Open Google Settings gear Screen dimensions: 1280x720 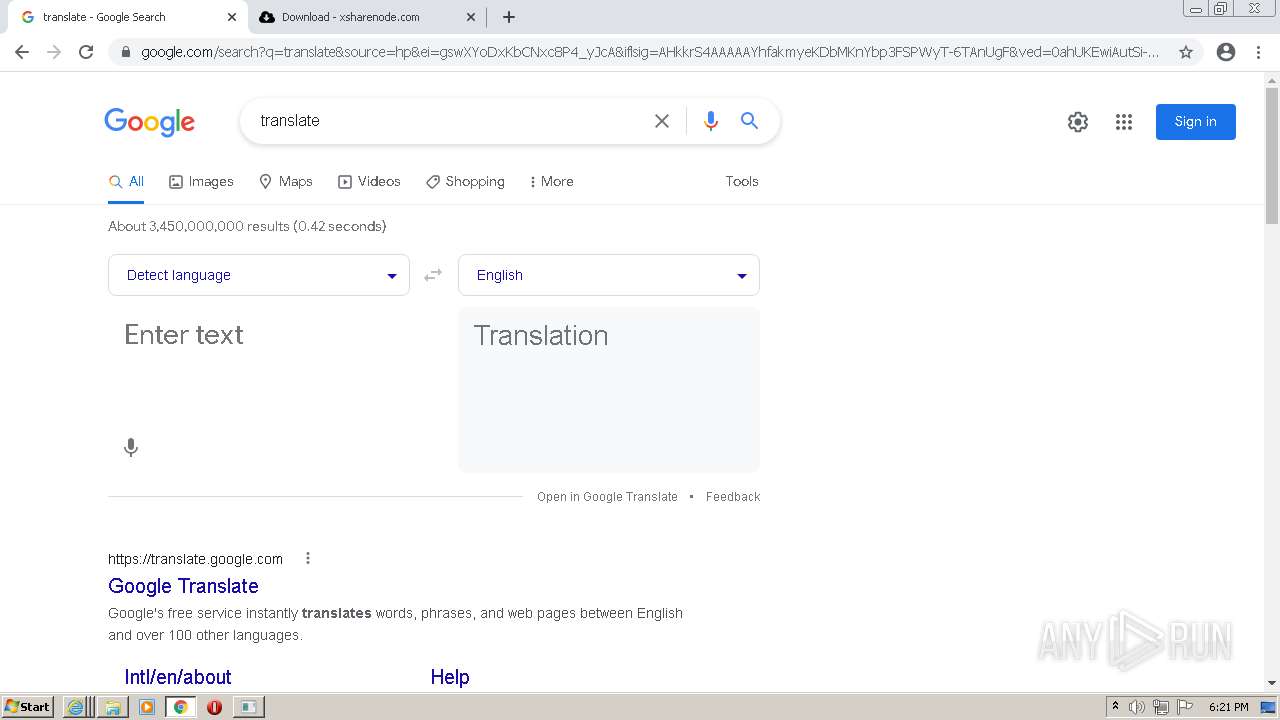[x=1078, y=122]
